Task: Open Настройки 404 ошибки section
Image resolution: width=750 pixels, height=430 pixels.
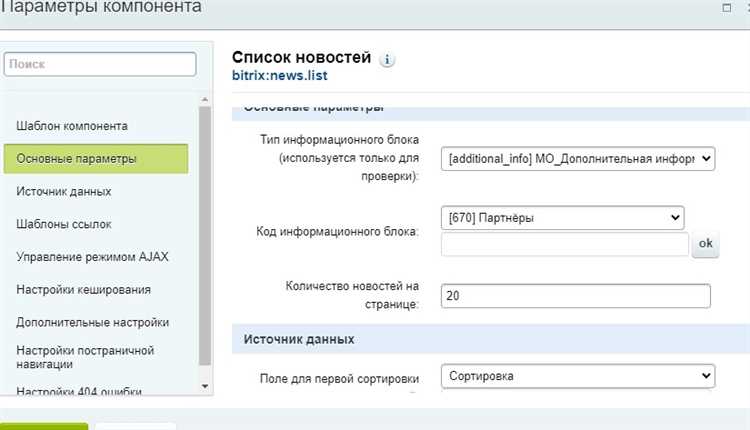Action: pos(79,391)
